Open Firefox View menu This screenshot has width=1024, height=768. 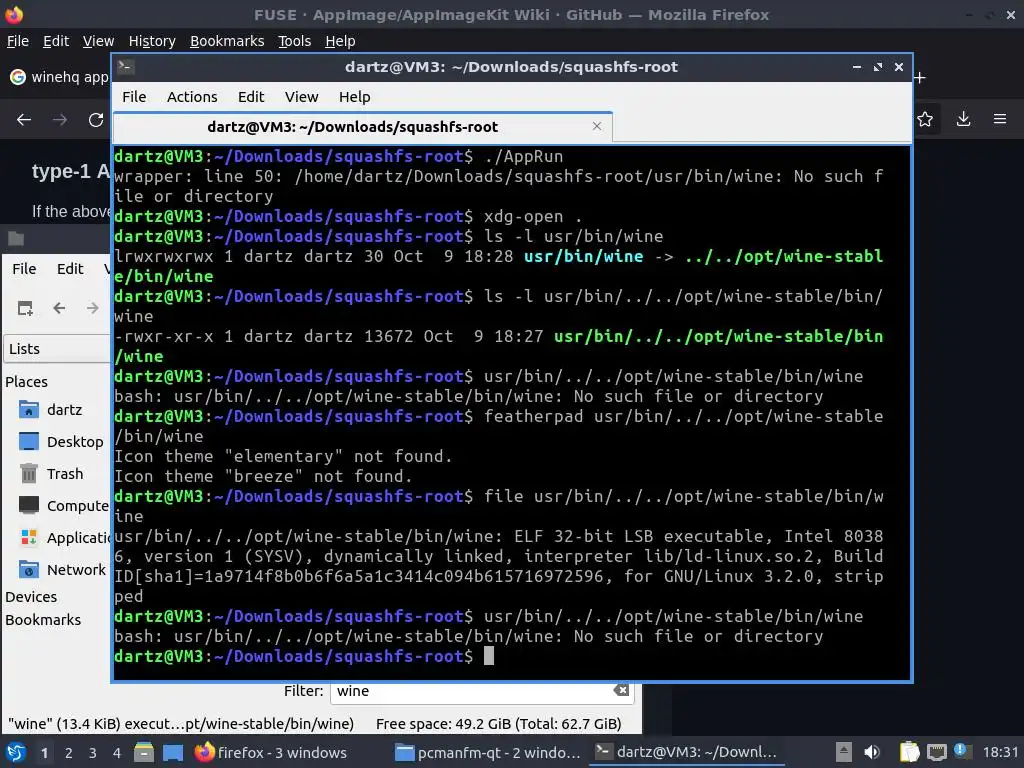click(98, 41)
